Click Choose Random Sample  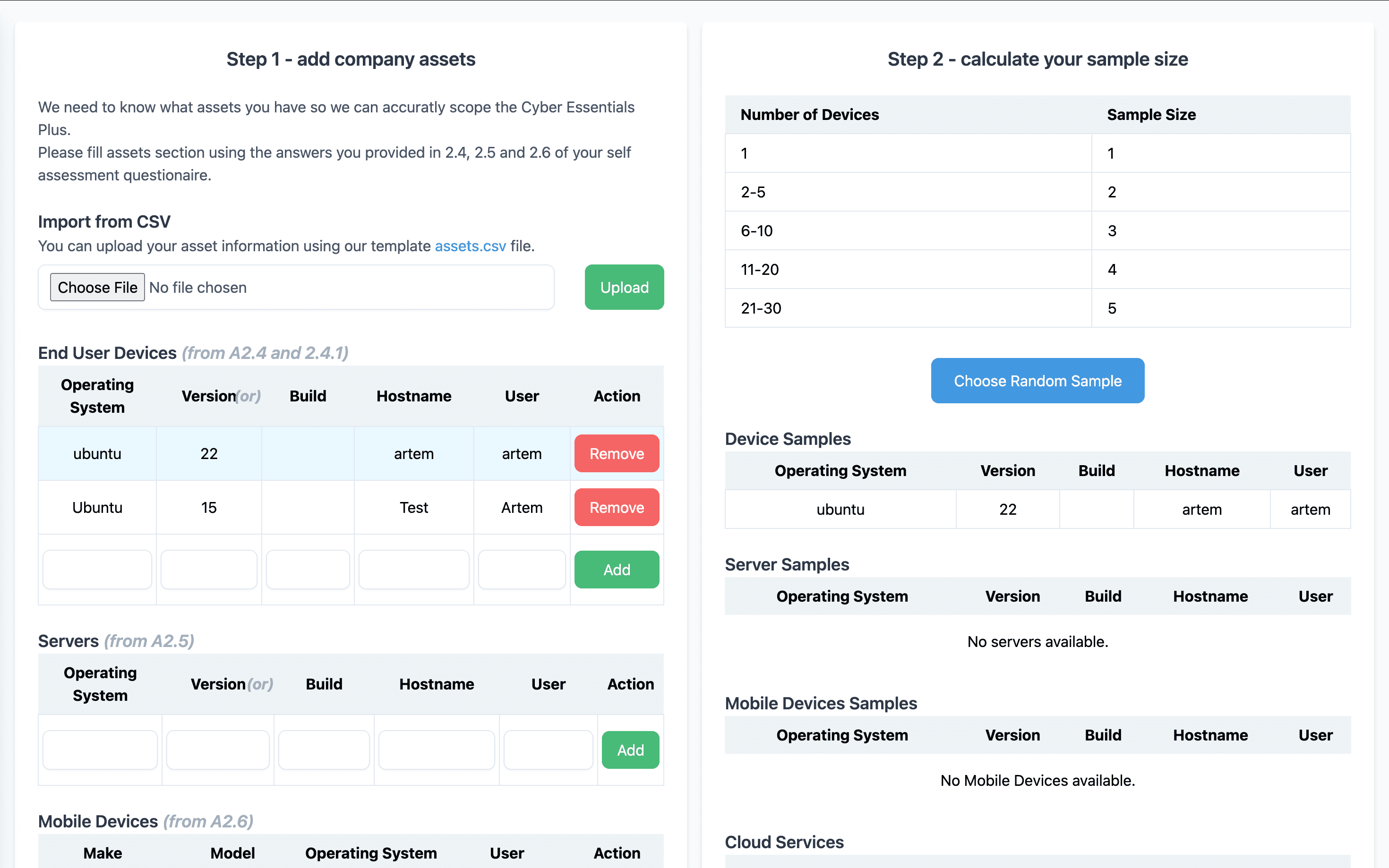pyautogui.click(x=1037, y=381)
